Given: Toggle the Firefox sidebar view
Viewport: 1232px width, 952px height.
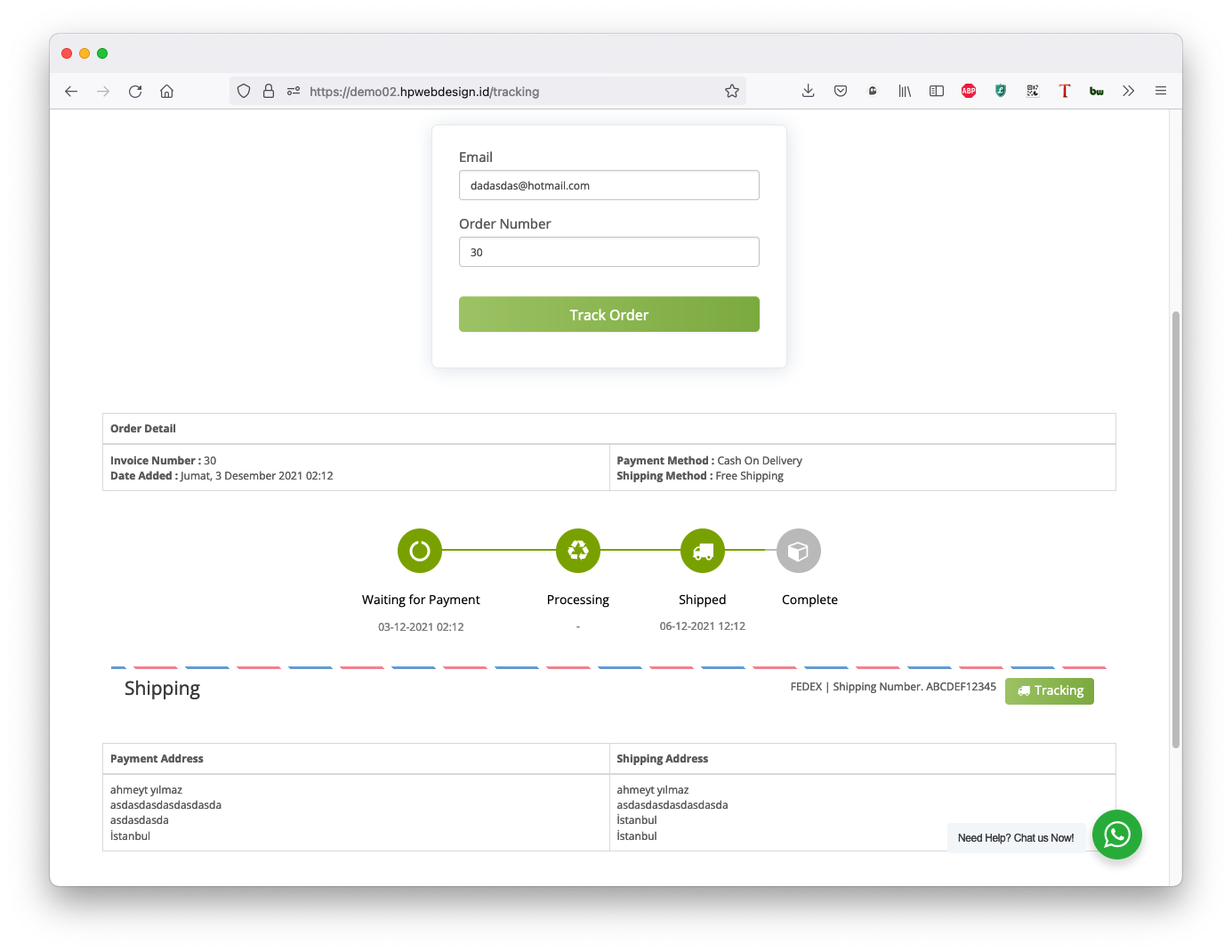Looking at the screenshot, I should 937,91.
